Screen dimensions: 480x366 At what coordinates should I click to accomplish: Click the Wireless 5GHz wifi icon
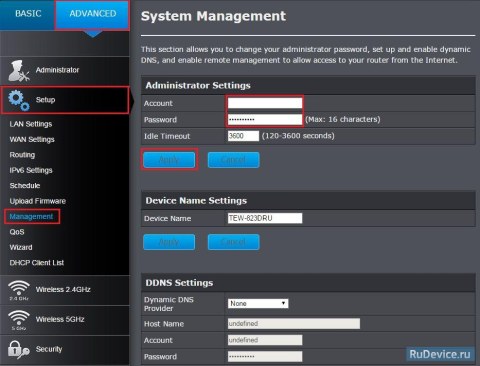click(x=19, y=320)
